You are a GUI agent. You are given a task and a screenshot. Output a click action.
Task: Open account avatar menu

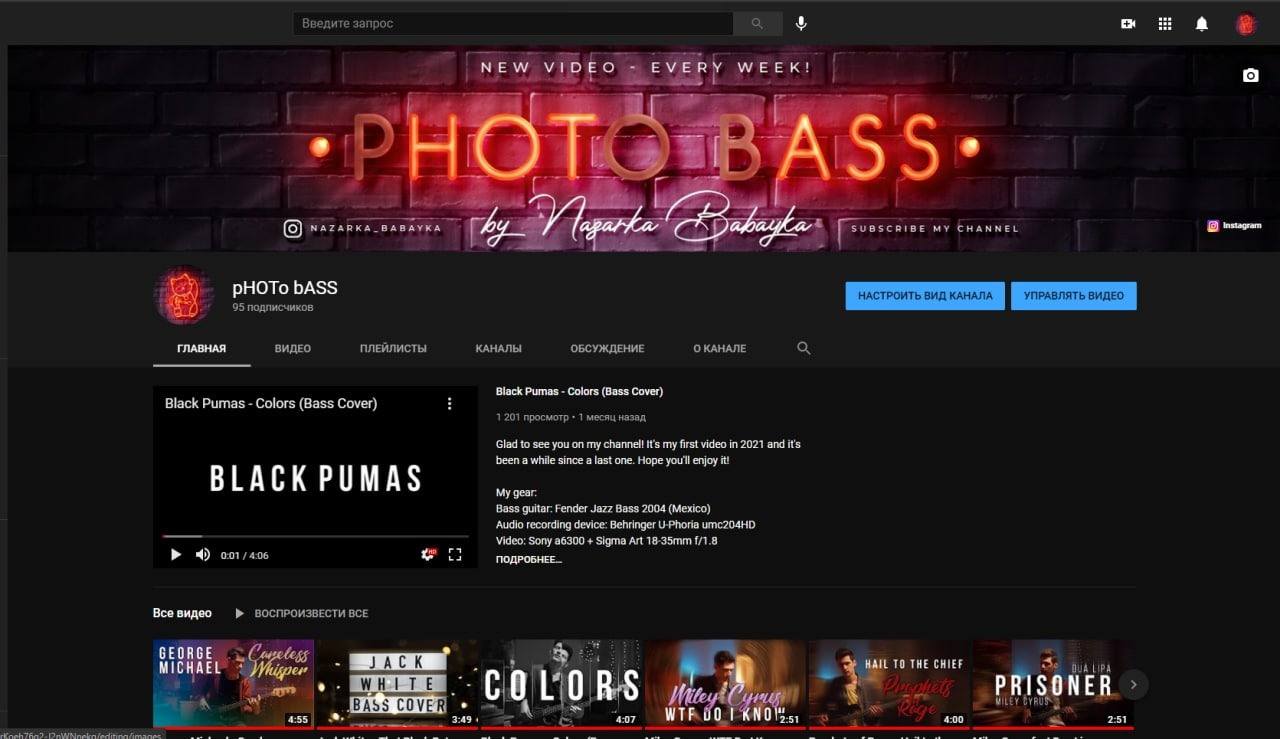pyautogui.click(x=1245, y=24)
